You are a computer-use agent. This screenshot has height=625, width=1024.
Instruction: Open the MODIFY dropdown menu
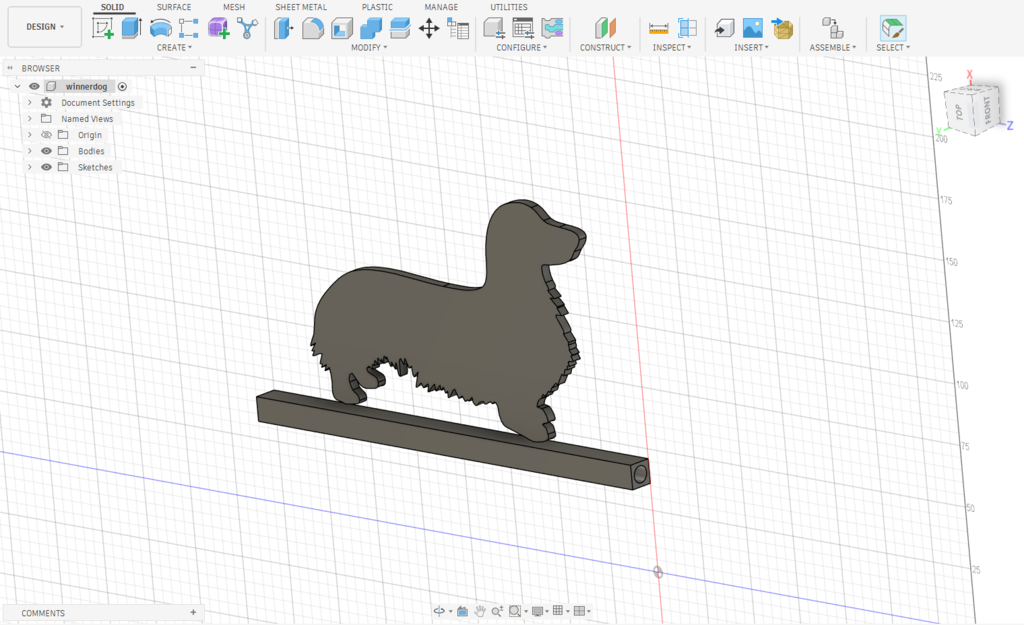coord(369,48)
